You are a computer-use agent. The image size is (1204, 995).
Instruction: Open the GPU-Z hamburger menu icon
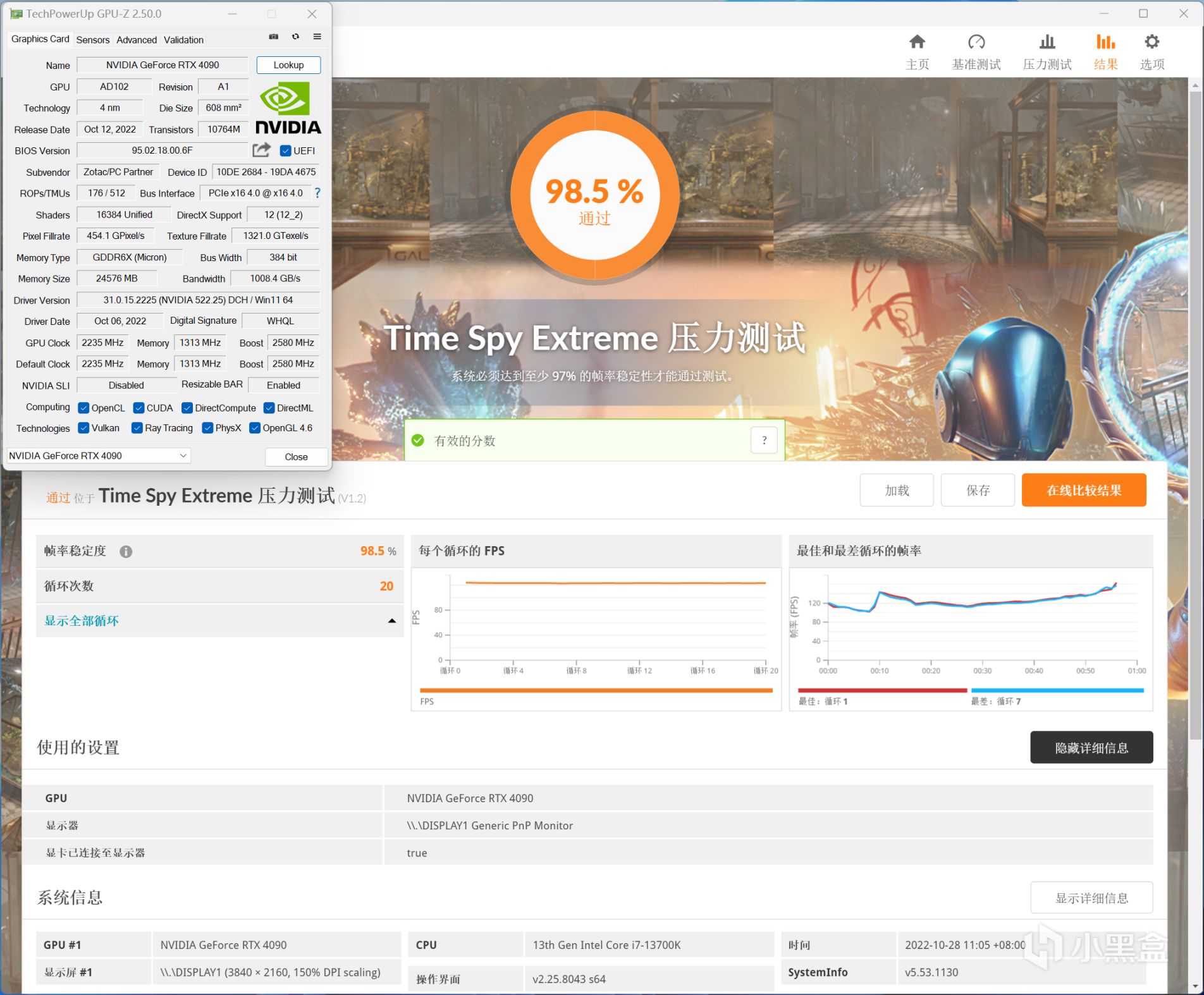tap(317, 37)
